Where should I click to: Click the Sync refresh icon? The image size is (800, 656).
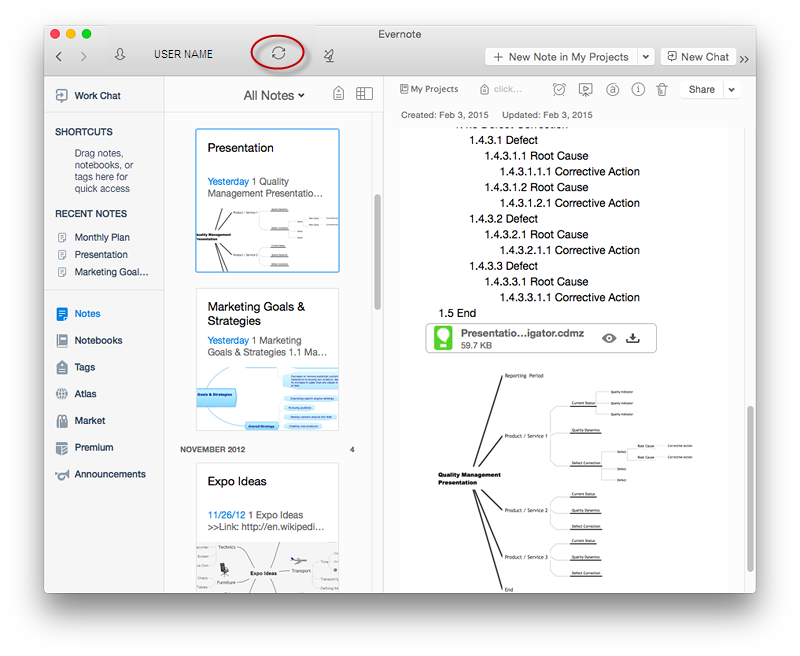(x=278, y=53)
